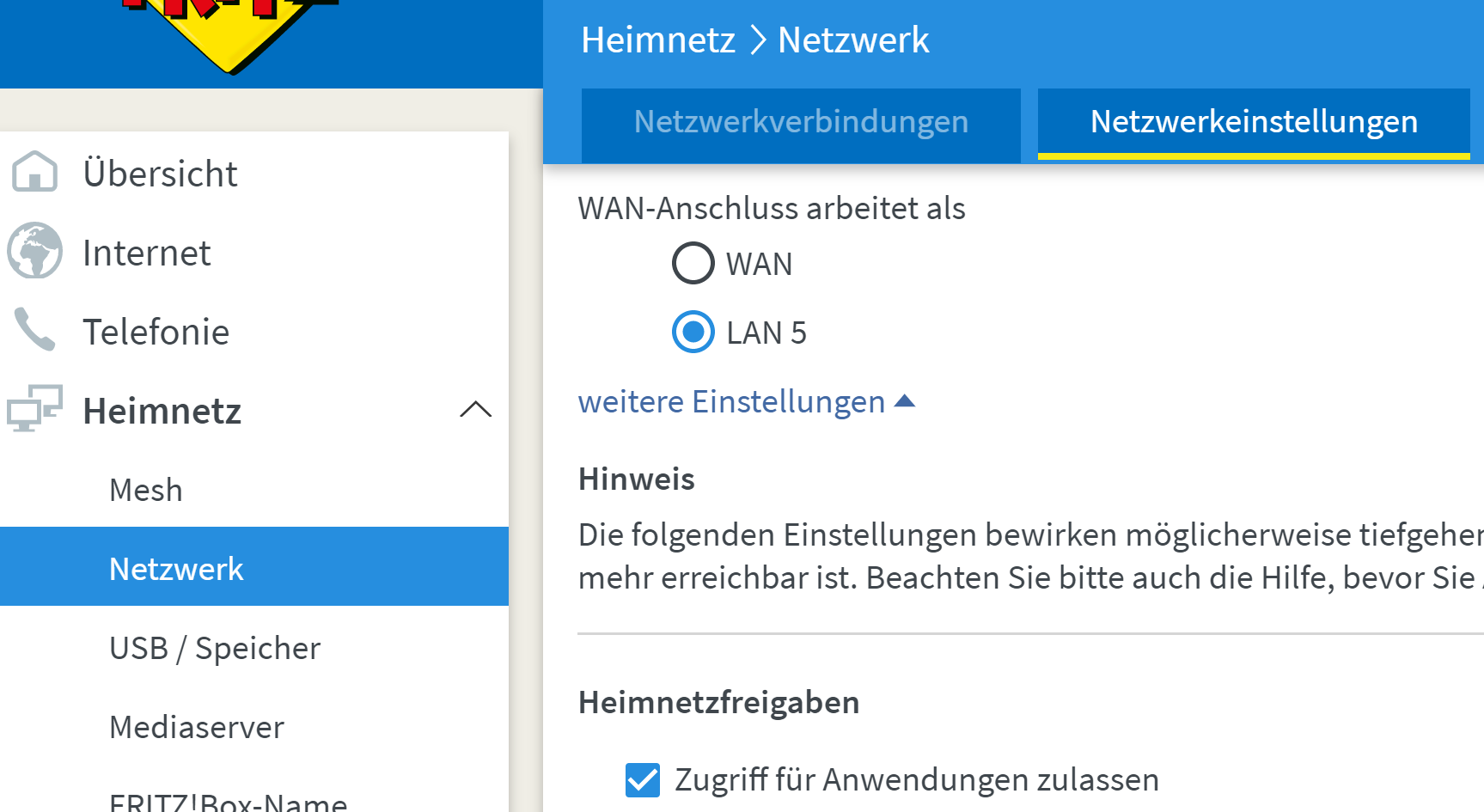Select the WAN radio button
This screenshot has height=812, width=1484.
pyautogui.click(x=693, y=263)
